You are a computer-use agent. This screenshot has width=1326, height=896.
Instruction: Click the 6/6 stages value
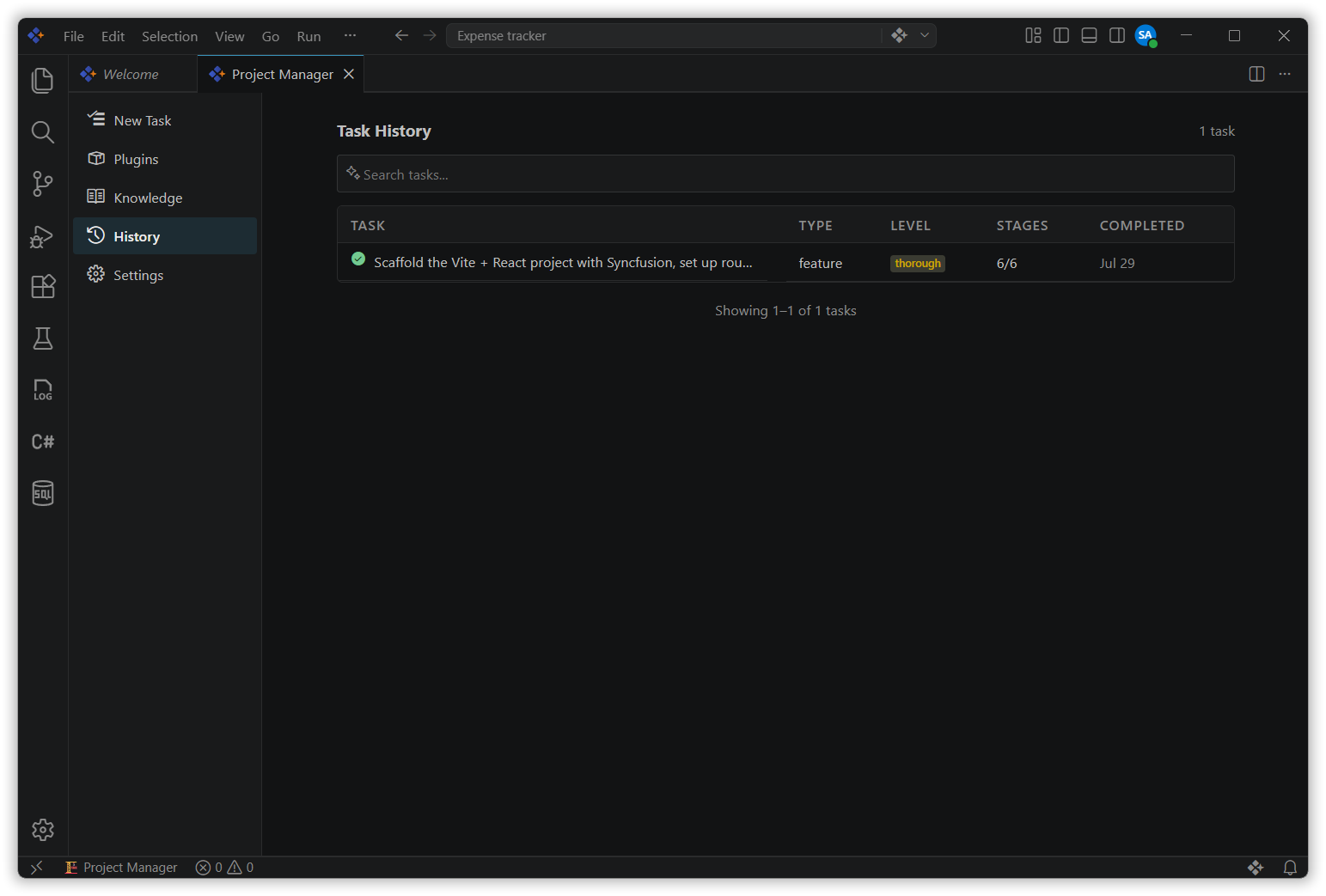1006,264
